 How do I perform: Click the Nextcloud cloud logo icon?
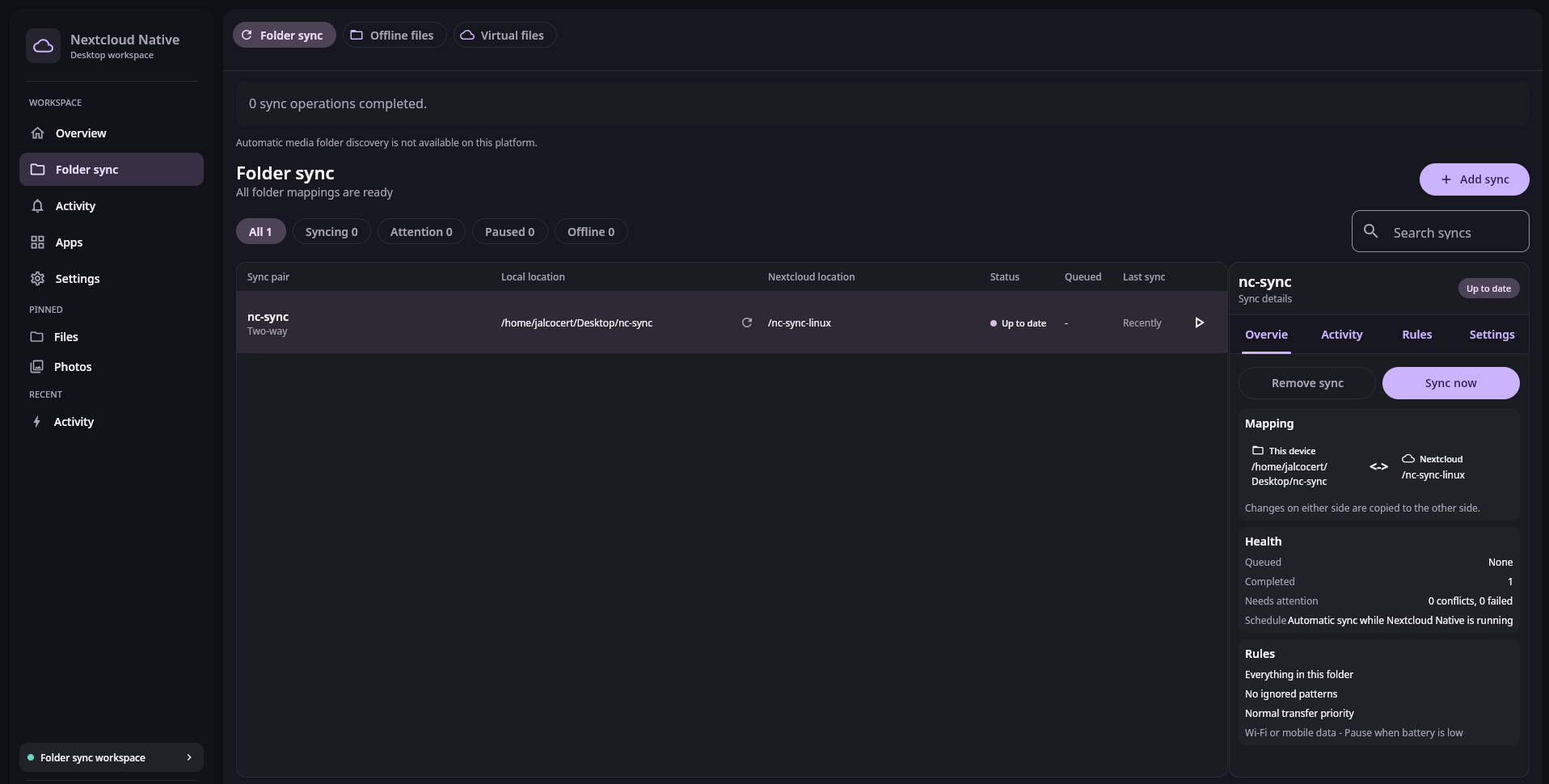pos(43,46)
